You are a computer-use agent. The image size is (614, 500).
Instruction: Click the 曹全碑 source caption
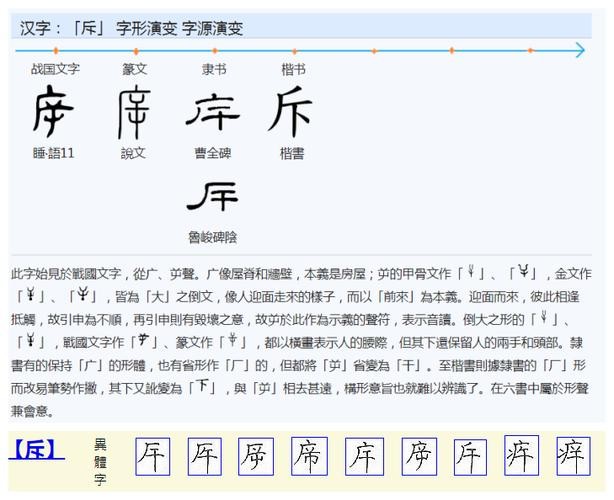[213, 153]
